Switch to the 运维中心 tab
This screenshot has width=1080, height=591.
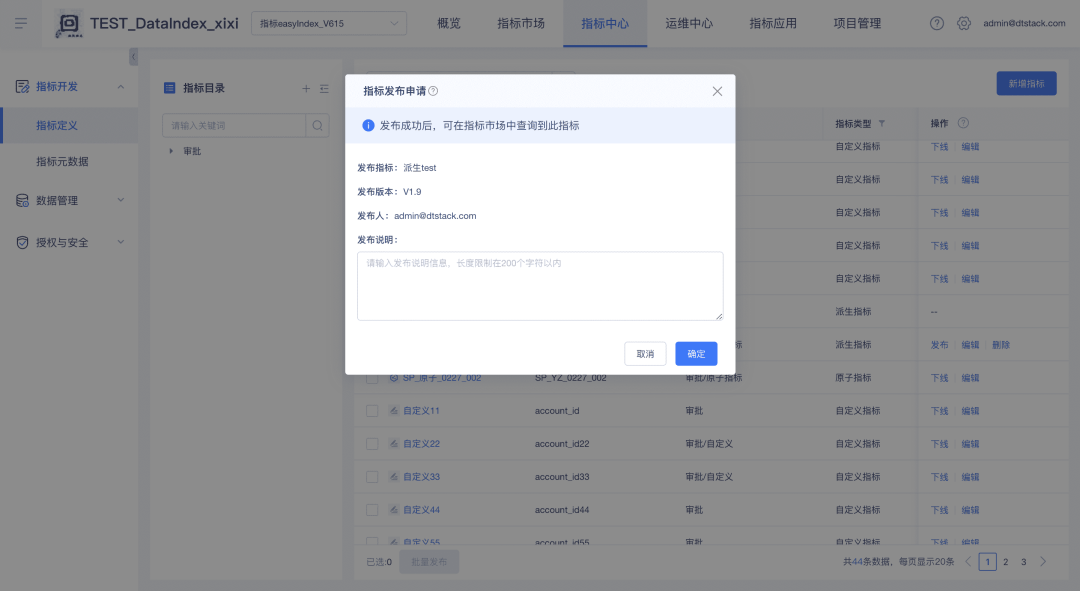click(689, 23)
